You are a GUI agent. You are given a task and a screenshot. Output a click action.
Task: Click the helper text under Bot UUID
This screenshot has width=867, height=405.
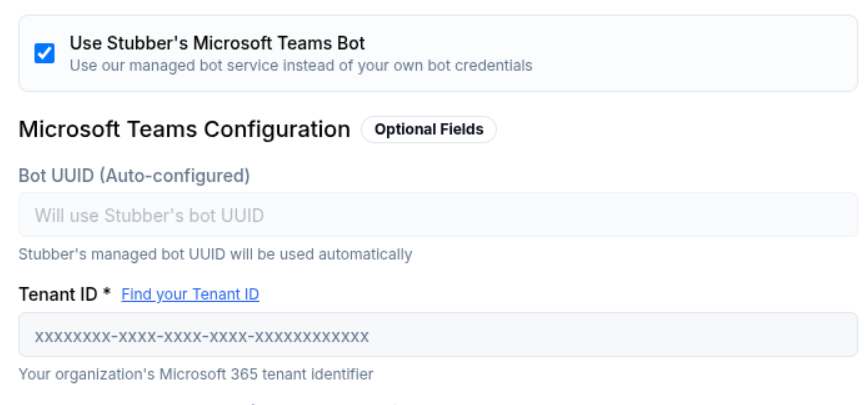215,254
